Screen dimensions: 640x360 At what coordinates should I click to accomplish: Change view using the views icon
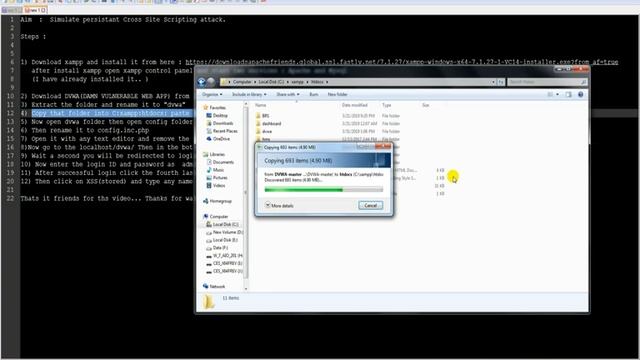pyautogui.click(x=550, y=94)
